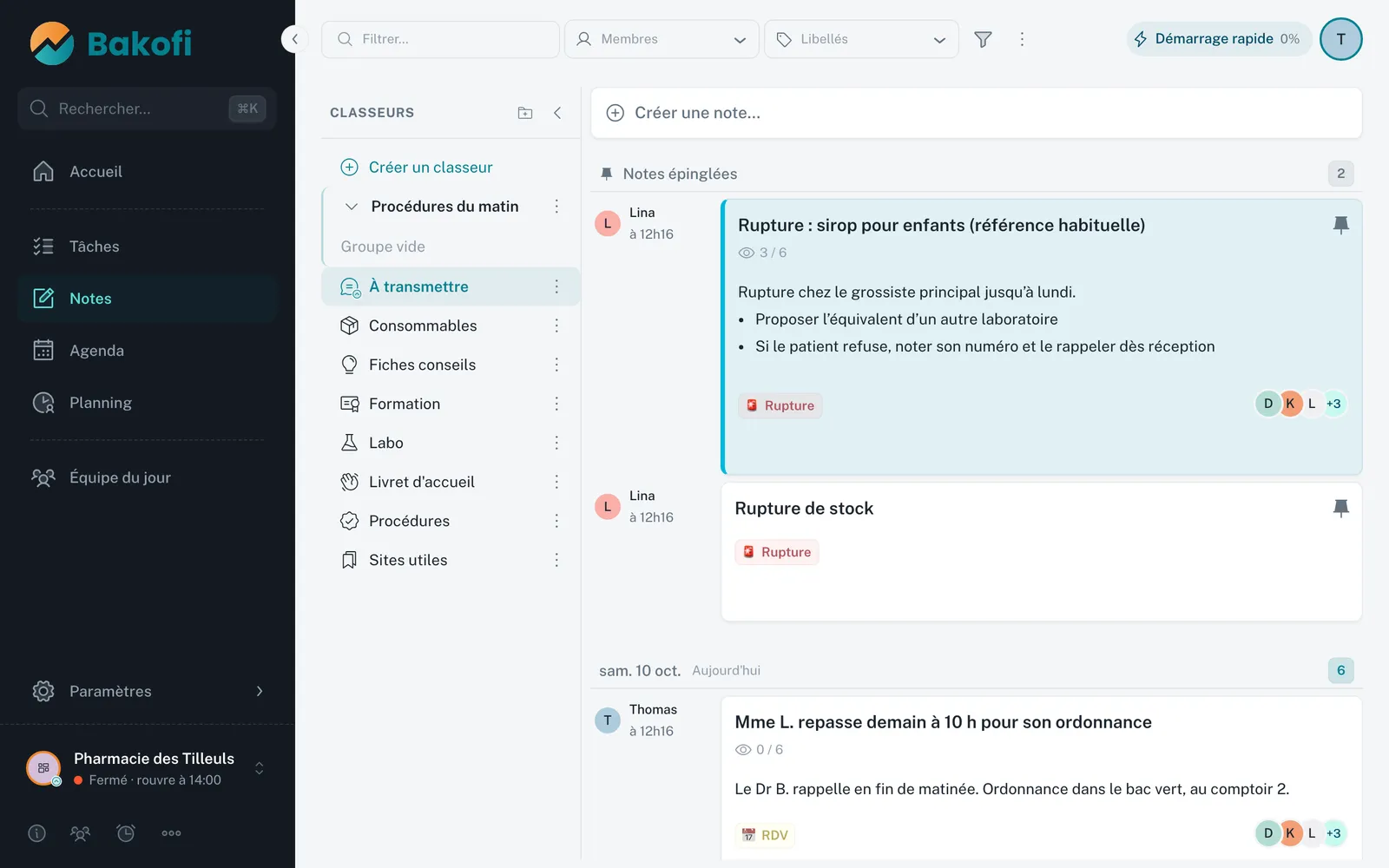
Task: Click the T user avatar at the top right
Action: (x=1340, y=39)
